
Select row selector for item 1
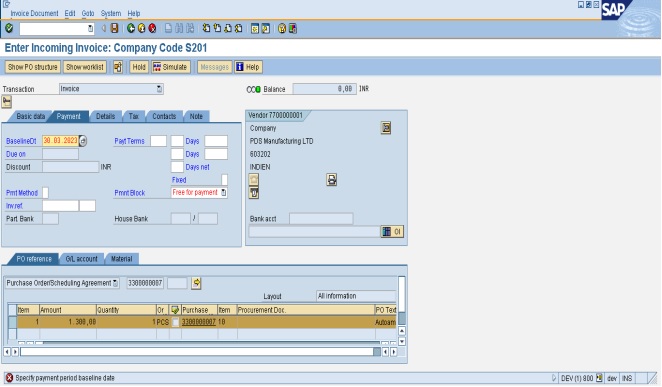(x=12, y=322)
